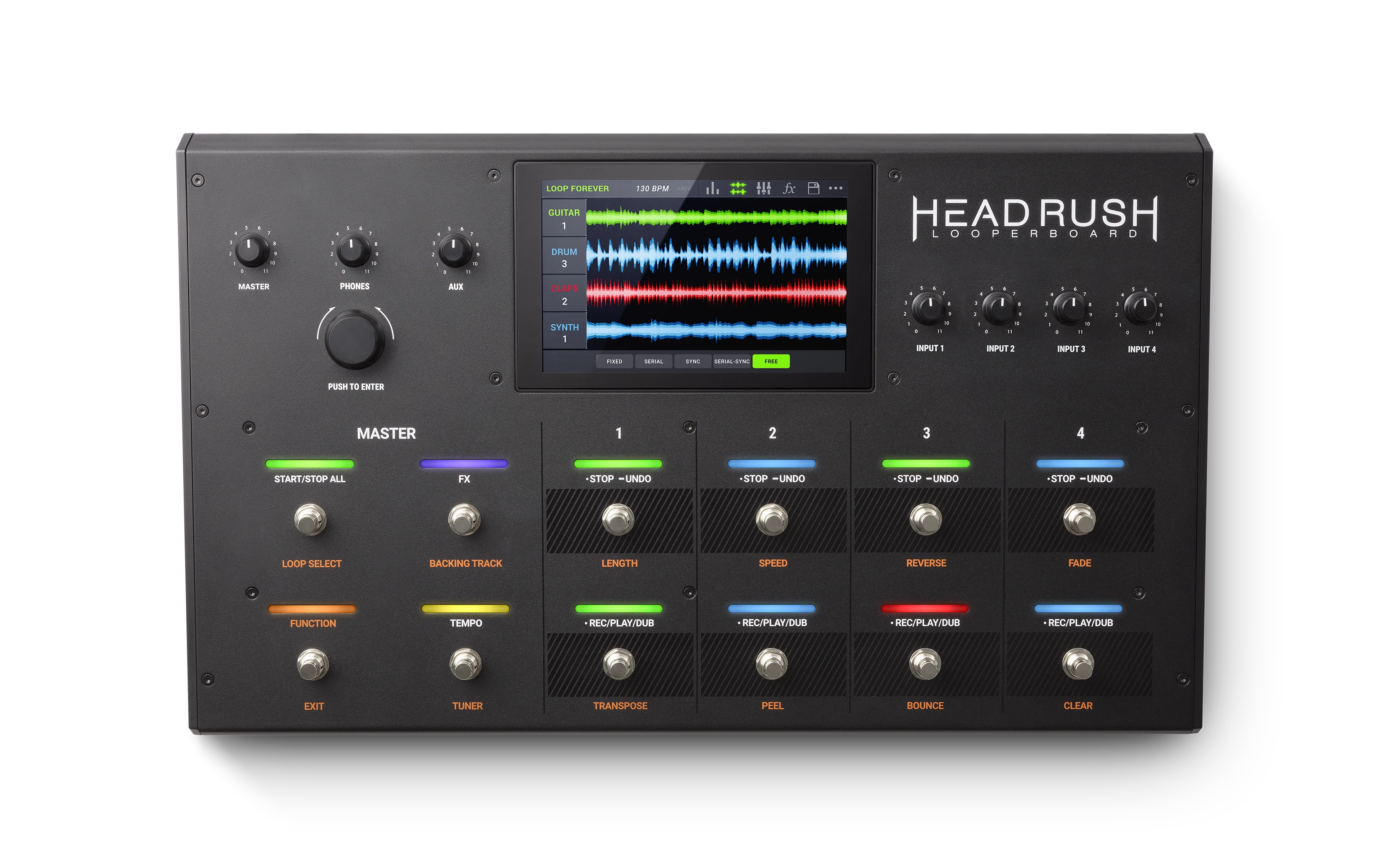Click the BOUNCE label
Image resolution: width=1389 pixels, height=868 pixels.
tap(925, 706)
